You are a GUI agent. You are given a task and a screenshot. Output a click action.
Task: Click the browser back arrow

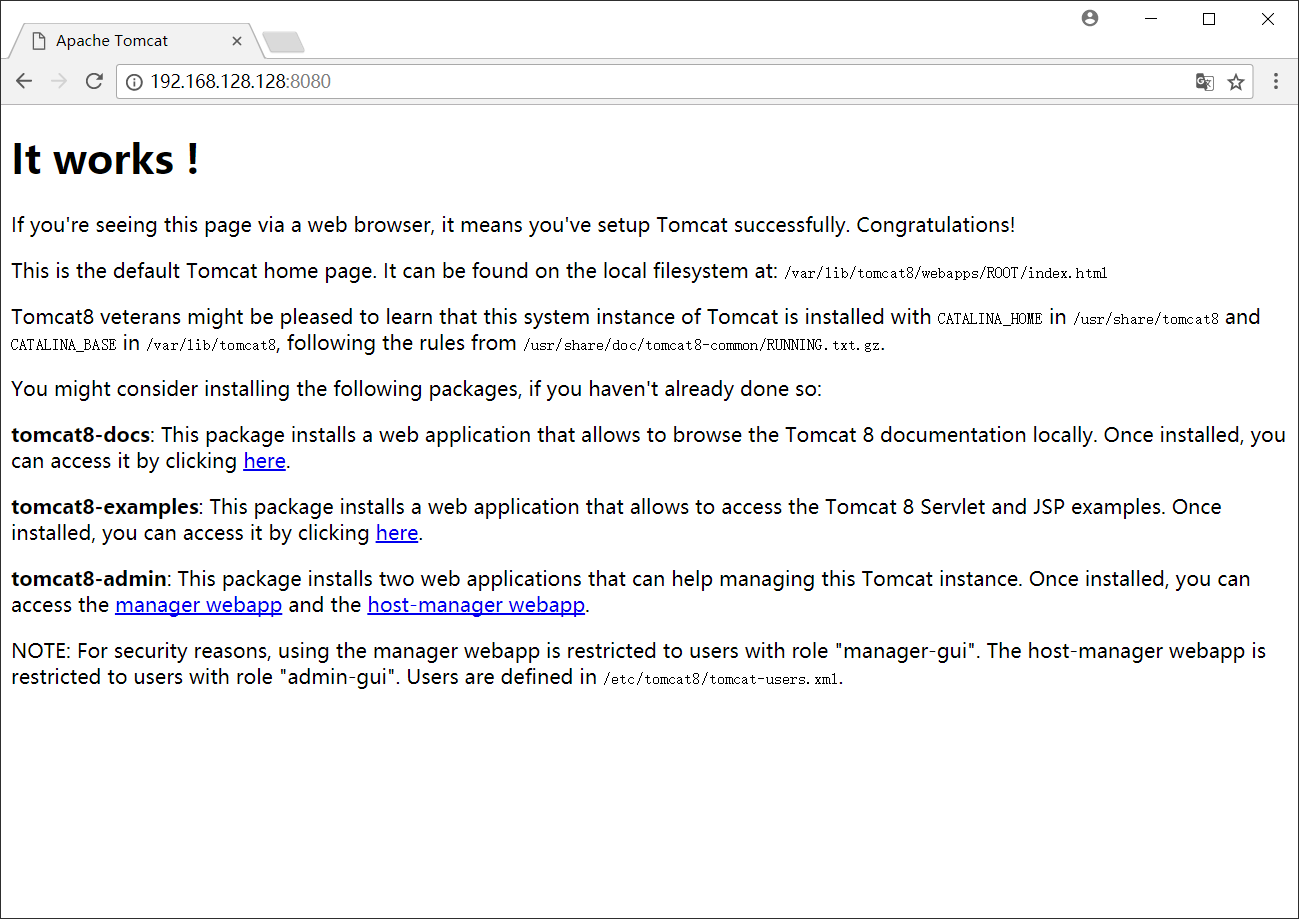pos(24,82)
